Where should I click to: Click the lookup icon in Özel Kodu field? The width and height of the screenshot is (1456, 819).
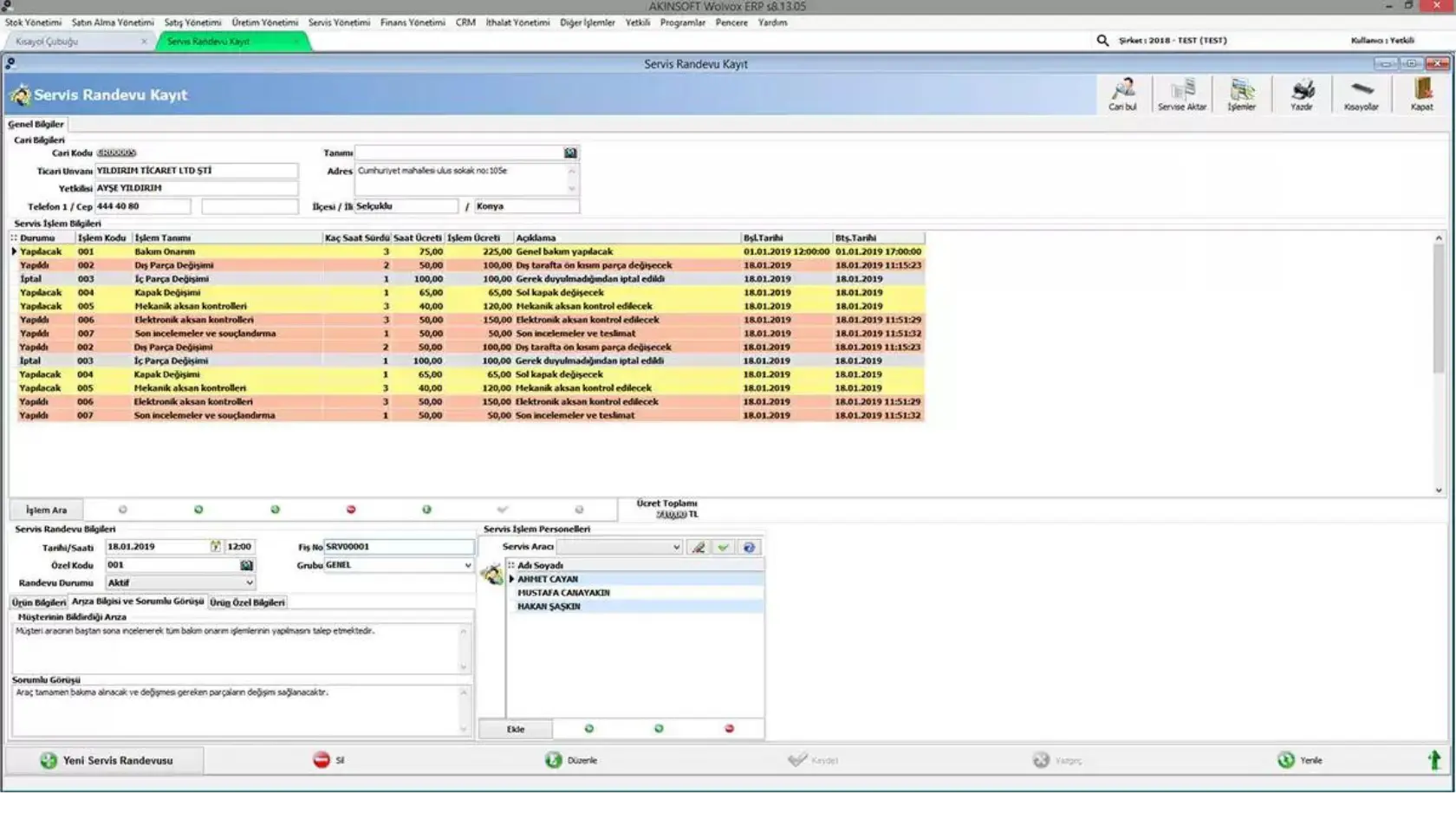coord(247,565)
